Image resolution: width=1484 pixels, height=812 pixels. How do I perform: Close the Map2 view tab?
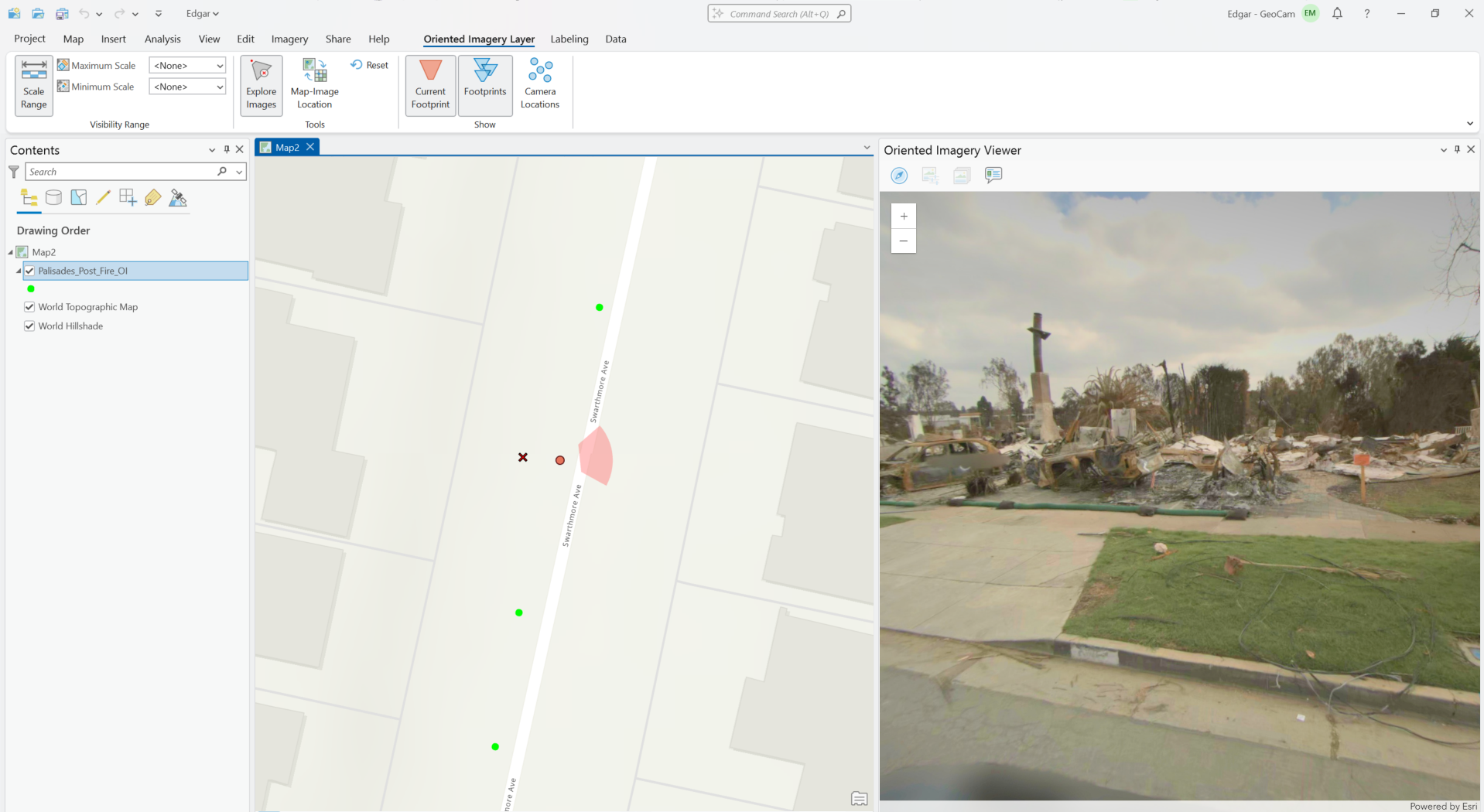[310, 147]
